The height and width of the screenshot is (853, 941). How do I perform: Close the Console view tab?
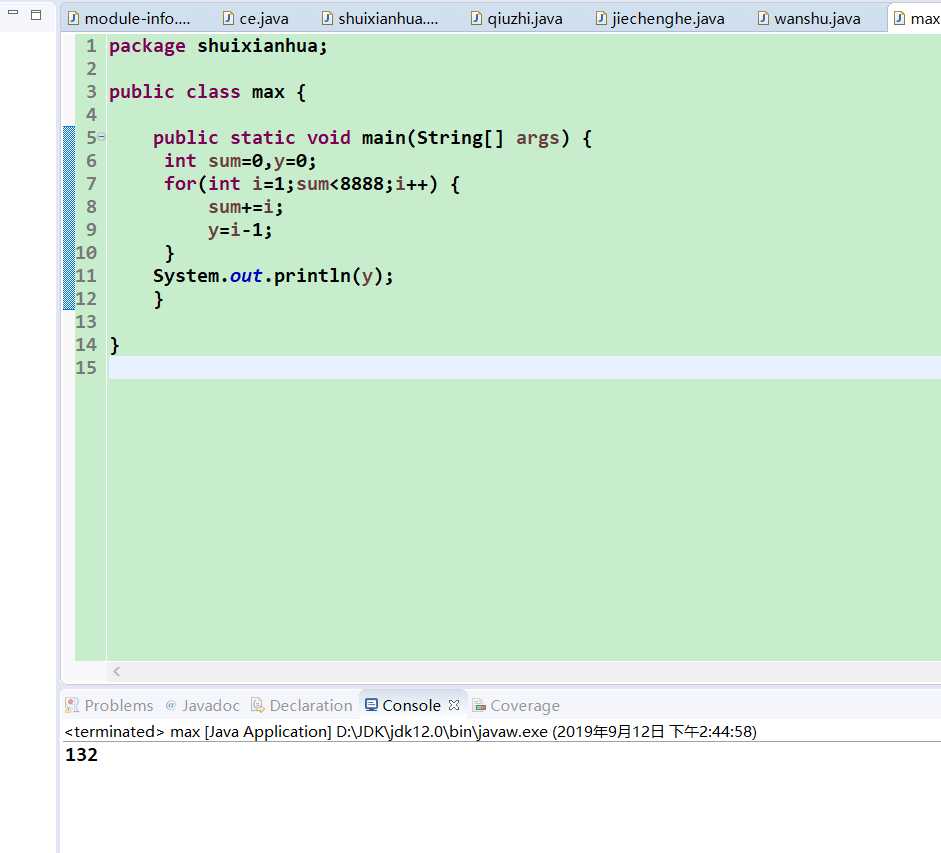tap(454, 705)
